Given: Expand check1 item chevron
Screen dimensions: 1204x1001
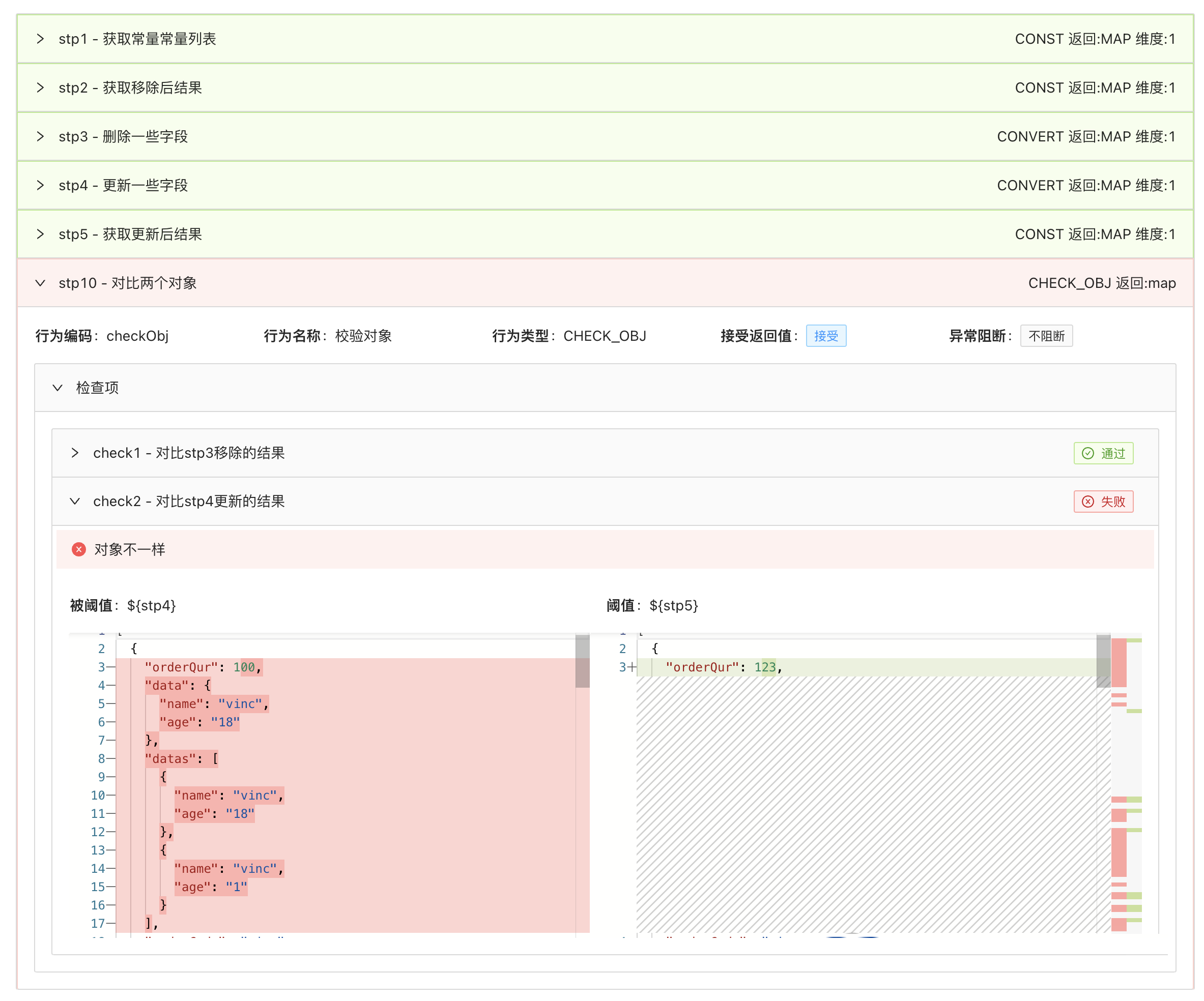Looking at the screenshot, I should tap(74, 453).
